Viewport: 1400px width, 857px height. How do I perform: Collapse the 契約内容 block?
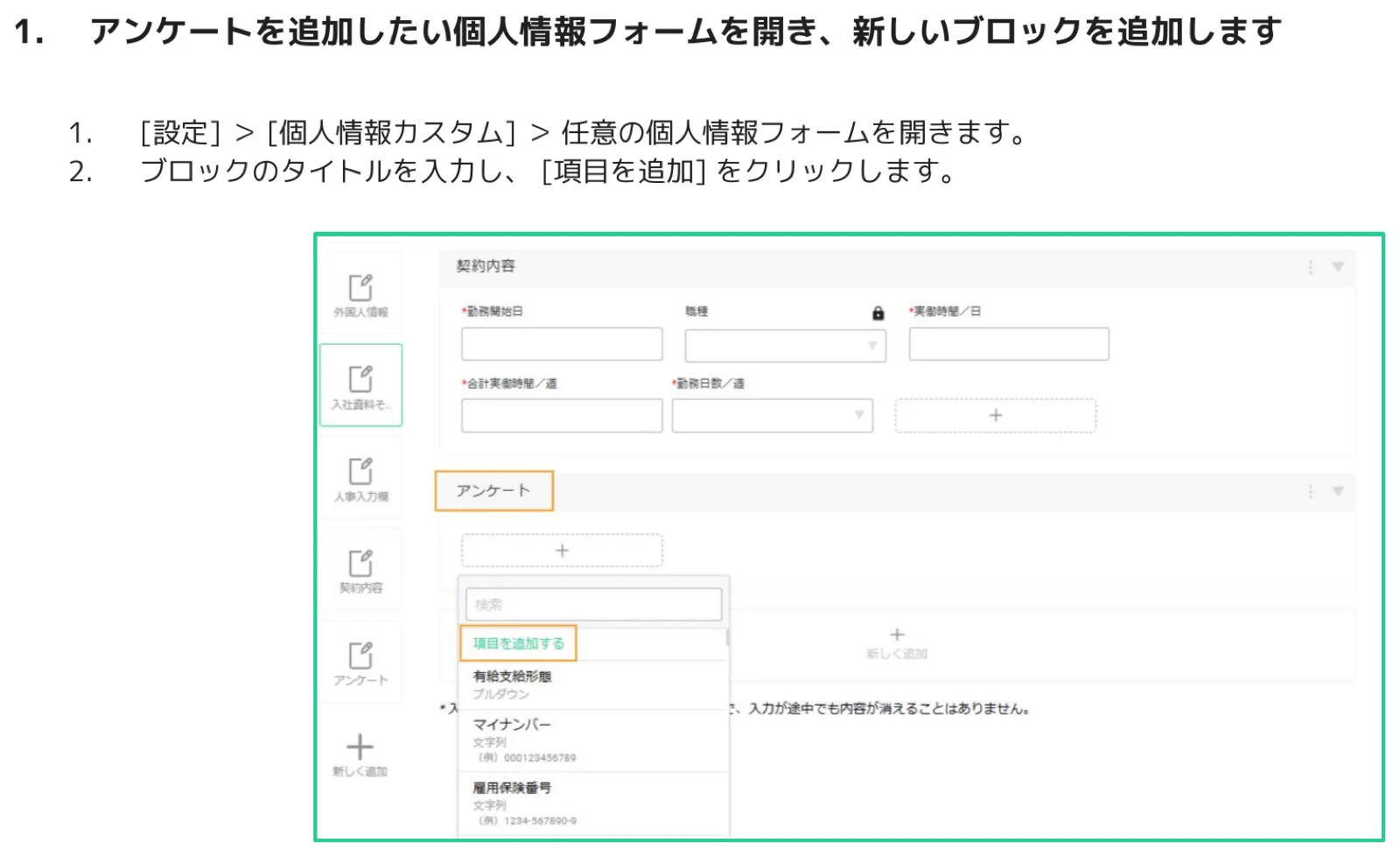(x=1338, y=267)
